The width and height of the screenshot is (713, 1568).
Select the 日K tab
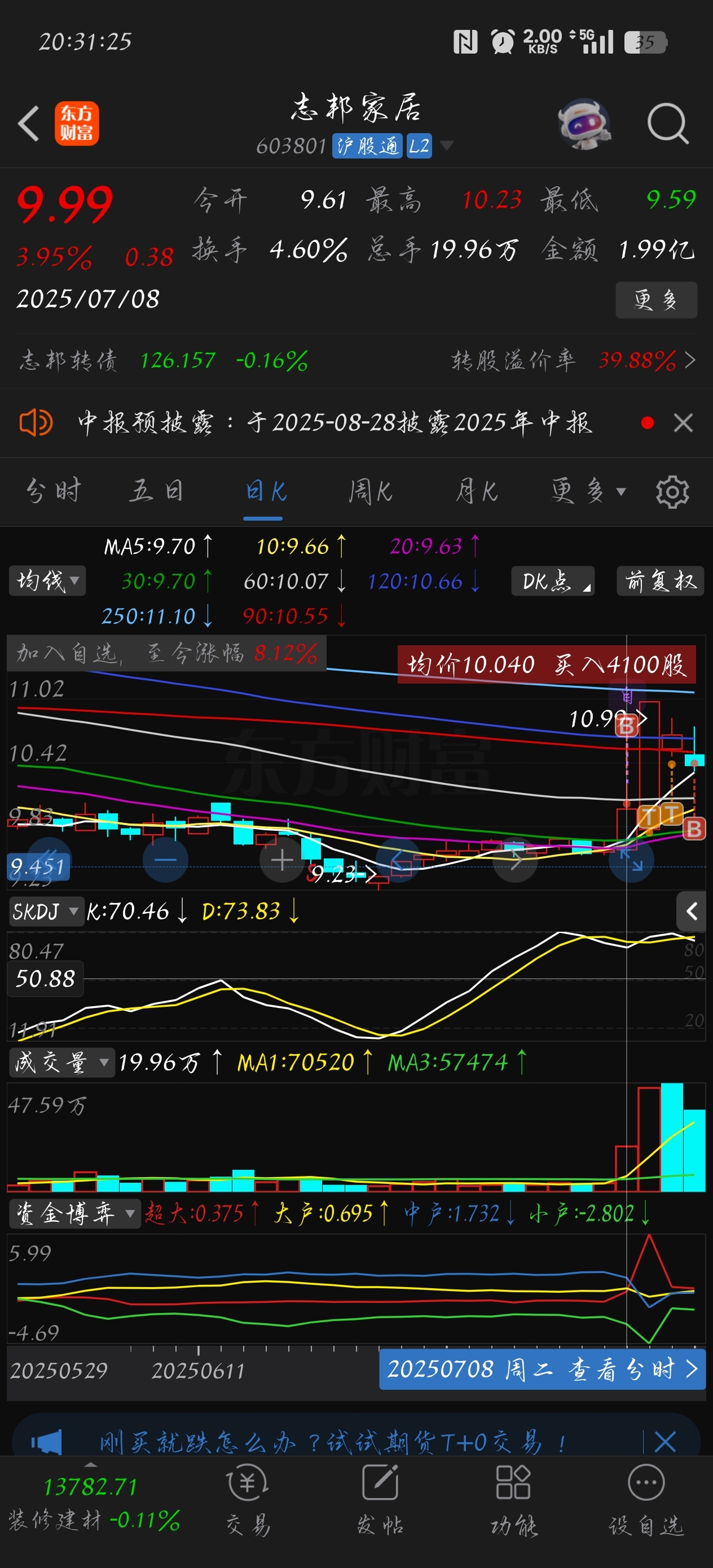tap(266, 491)
